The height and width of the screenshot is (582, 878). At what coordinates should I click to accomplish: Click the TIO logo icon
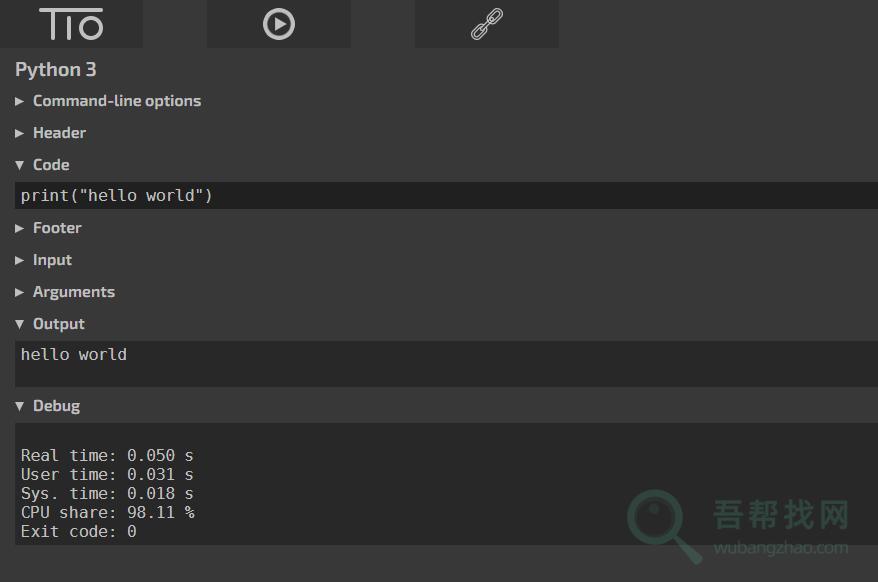[71, 24]
